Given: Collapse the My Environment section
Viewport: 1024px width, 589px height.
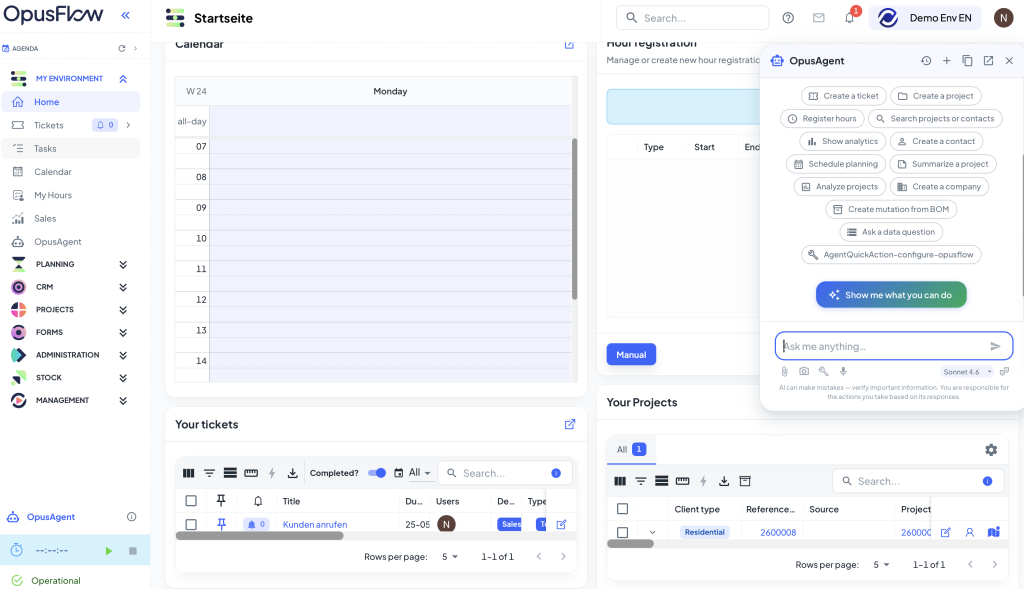Looking at the screenshot, I should point(123,79).
